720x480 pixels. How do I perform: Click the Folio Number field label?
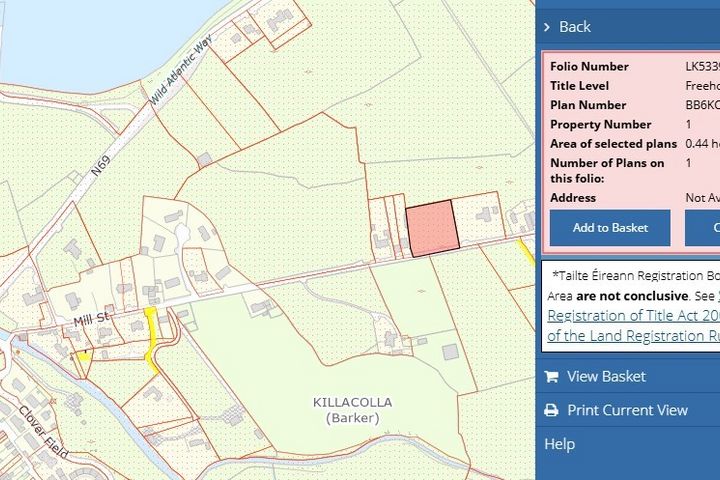(589, 67)
